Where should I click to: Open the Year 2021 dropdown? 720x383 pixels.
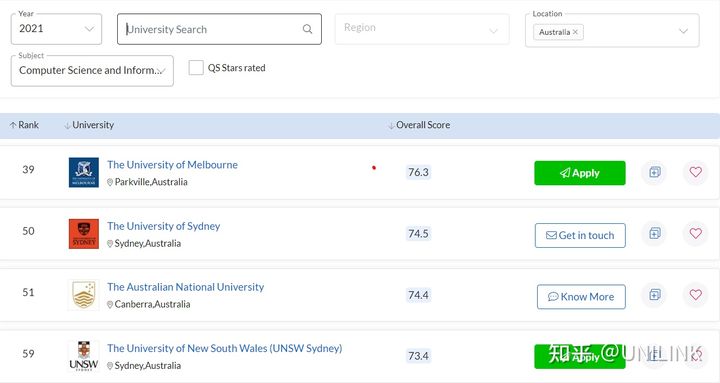(56, 29)
